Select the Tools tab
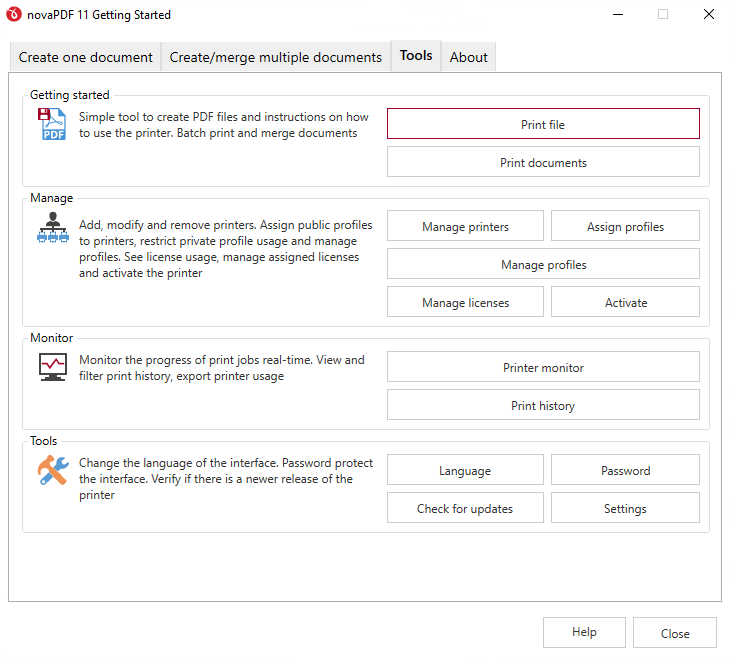The height and width of the screenshot is (661, 731). coord(416,55)
